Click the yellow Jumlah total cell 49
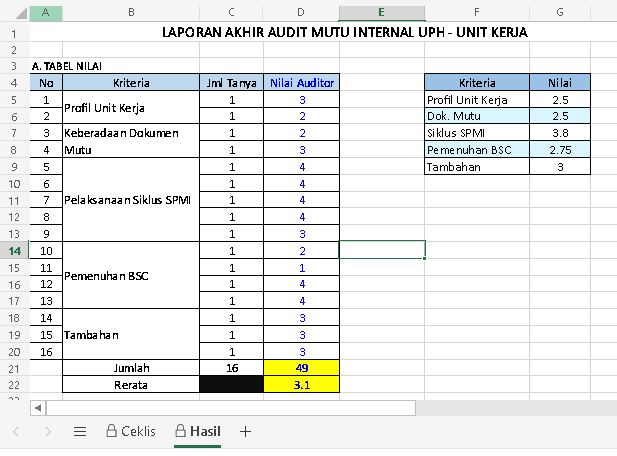Image resolution: width=617 pixels, height=456 pixels. (x=301, y=368)
